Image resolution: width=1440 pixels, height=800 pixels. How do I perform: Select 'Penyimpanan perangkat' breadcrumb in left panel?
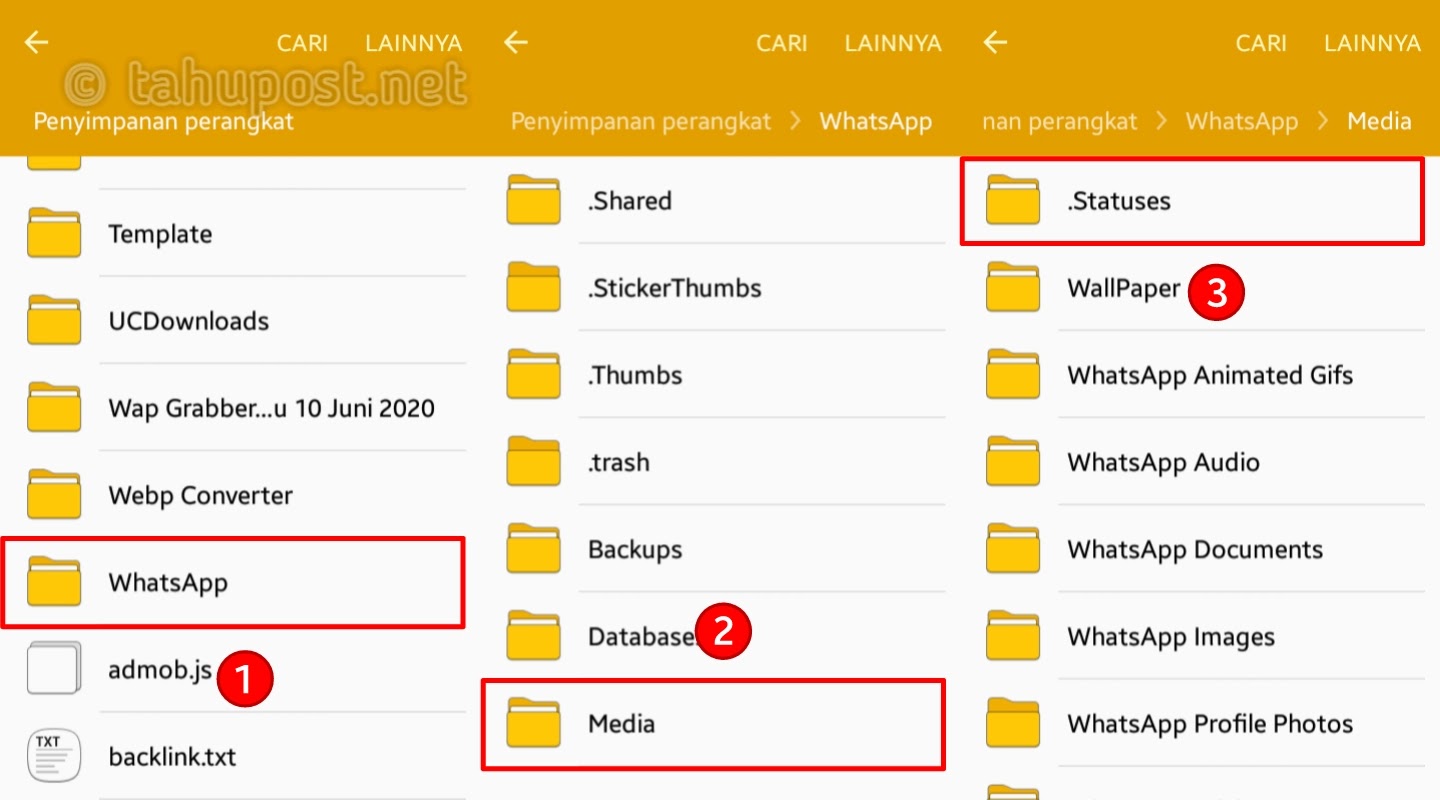(x=164, y=122)
